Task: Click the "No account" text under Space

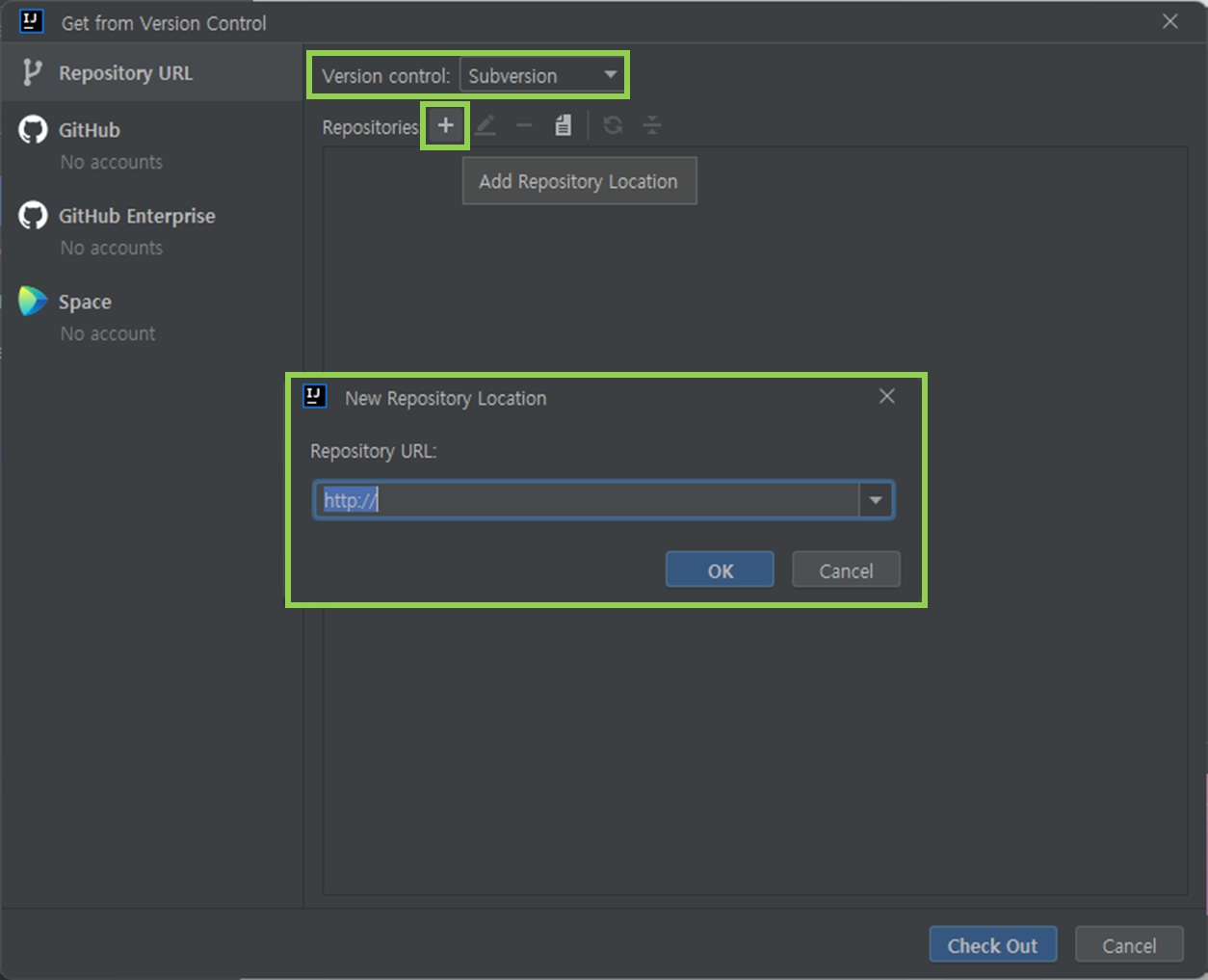Action: [x=108, y=333]
